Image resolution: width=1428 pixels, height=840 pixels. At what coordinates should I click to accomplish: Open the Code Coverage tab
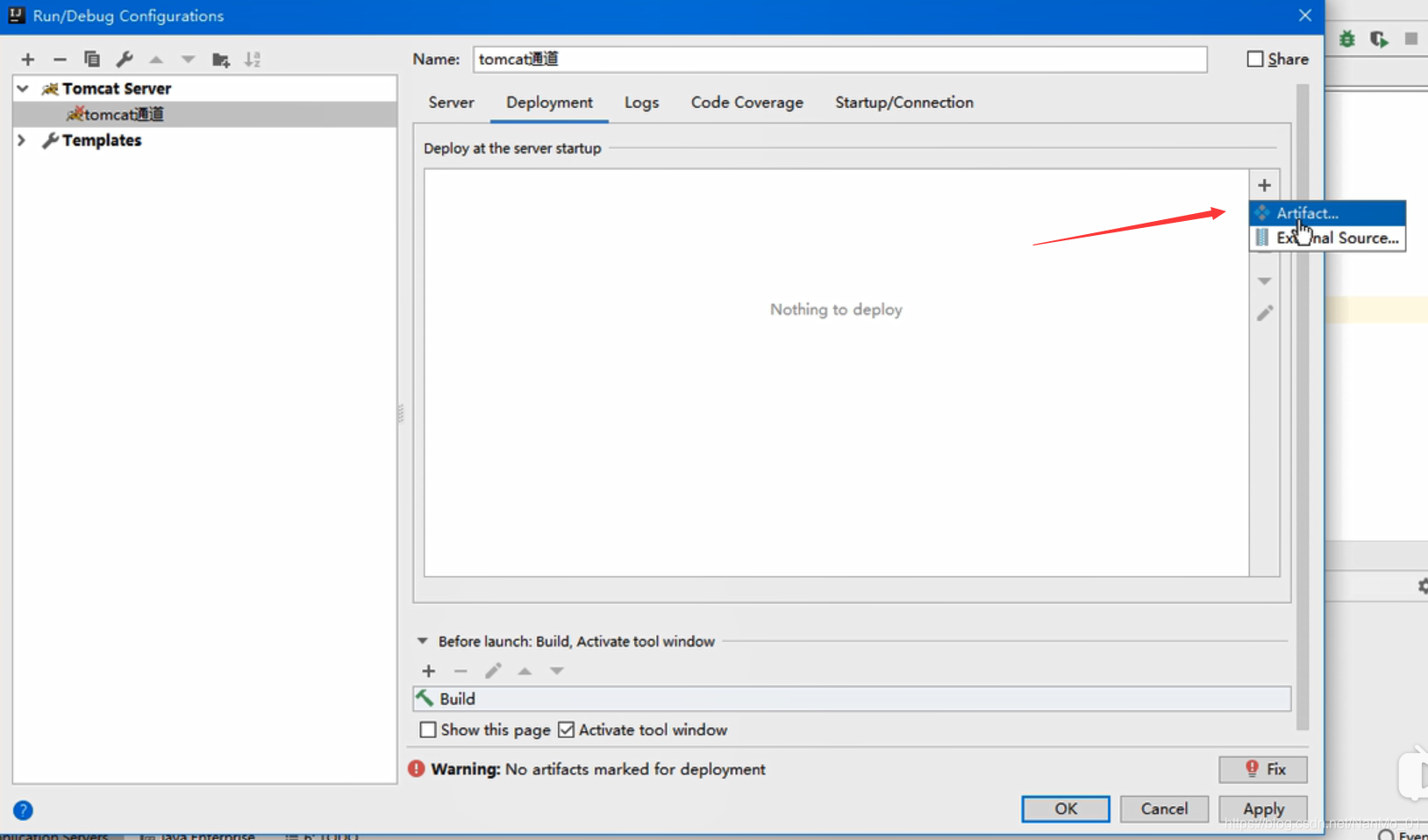(x=746, y=103)
